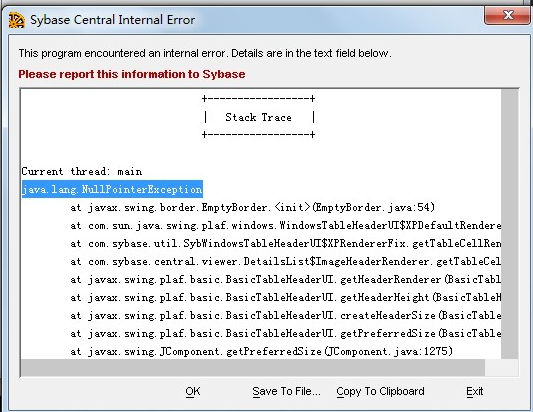The height and width of the screenshot is (412, 533).
Task: Click the vertical scrollbar of the stack trace
Action: pyautogui.click(x=510, y=224)
